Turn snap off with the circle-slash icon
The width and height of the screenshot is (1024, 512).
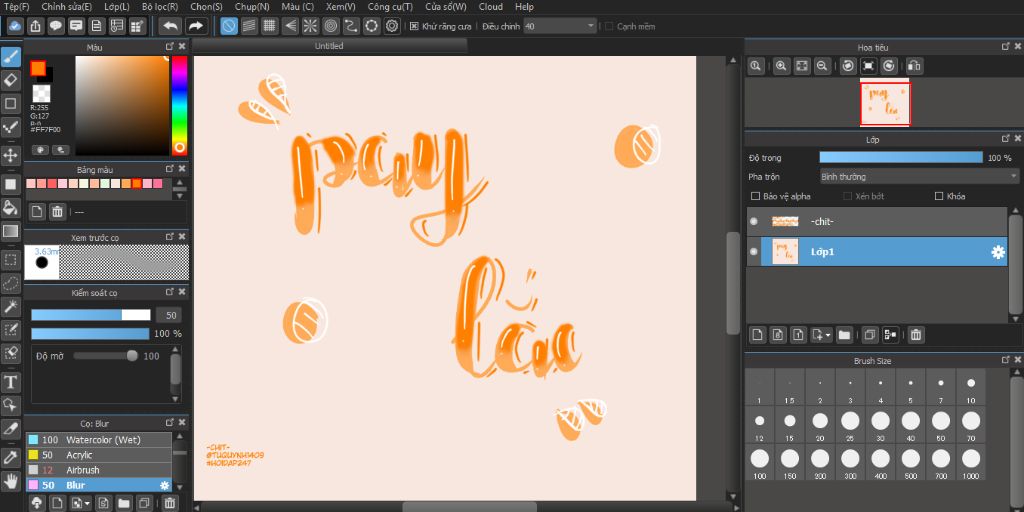click(x=229, y=26)
